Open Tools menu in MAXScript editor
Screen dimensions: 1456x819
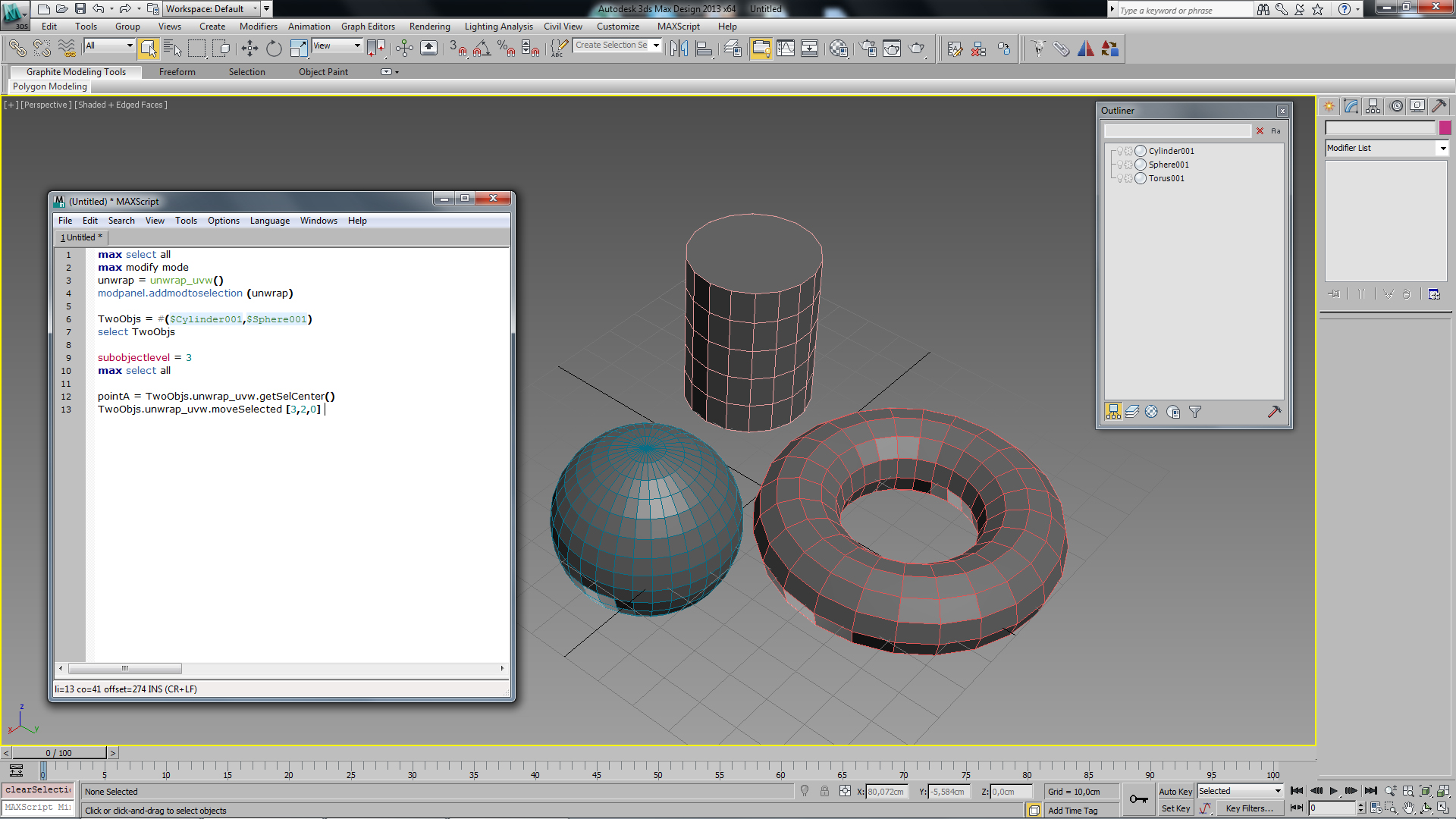pyautogui.click(x=186, y=221)
